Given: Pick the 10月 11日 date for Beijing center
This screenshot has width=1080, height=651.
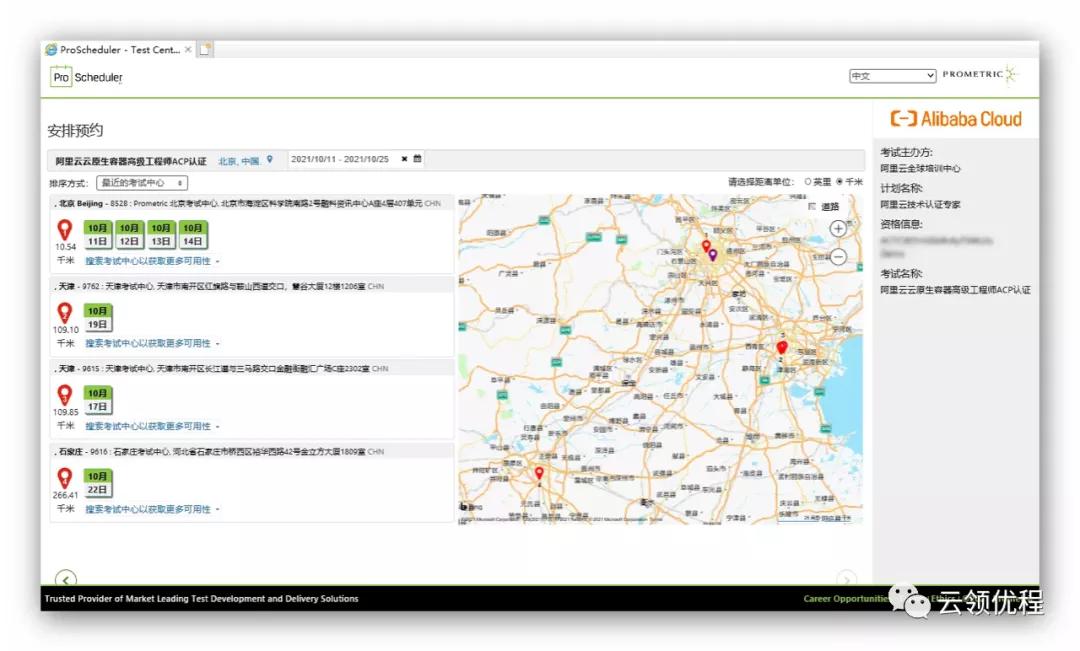Looking at the screenshot, I should (x=97, y=235).
